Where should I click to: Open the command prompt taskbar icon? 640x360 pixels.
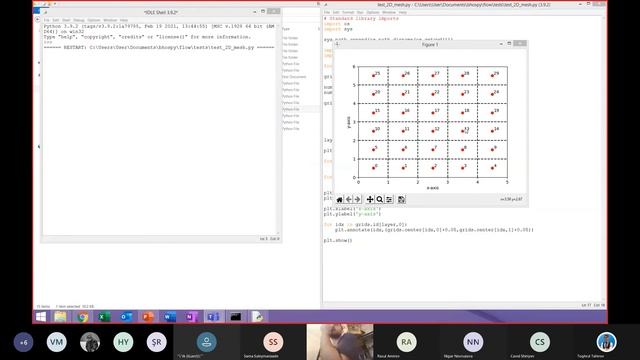coord(236,317)
